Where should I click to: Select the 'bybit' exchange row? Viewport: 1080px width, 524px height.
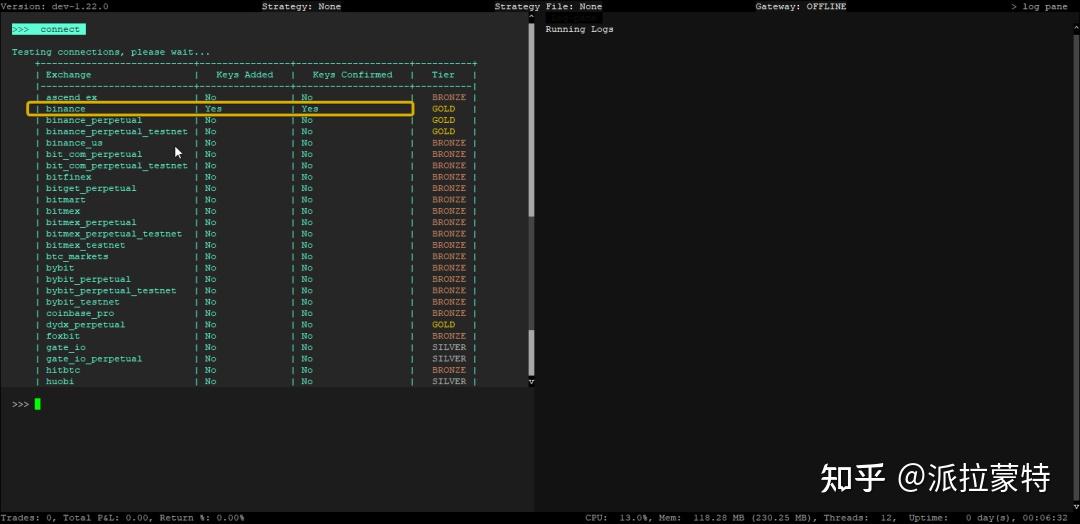click(256, 268)
